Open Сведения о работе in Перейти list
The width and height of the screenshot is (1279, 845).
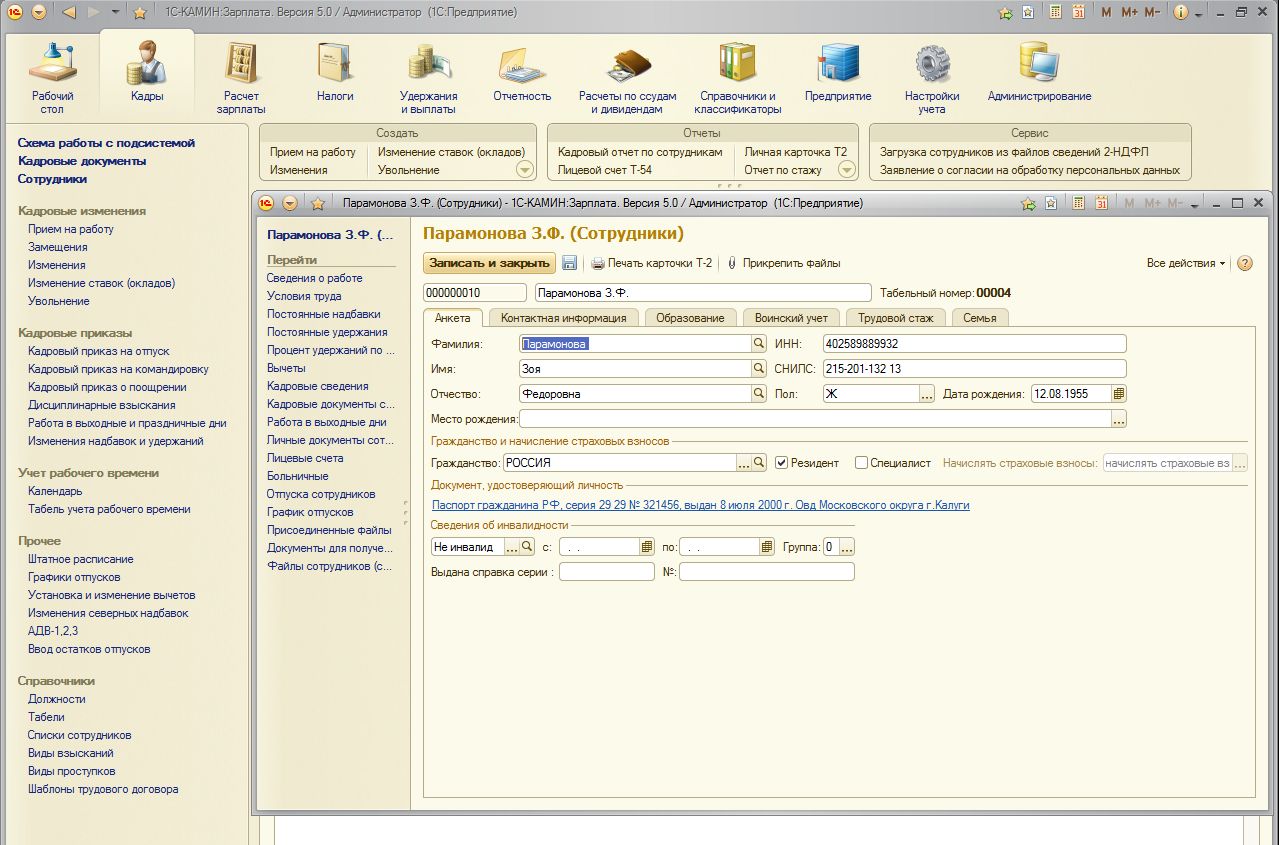click(315, 278)
